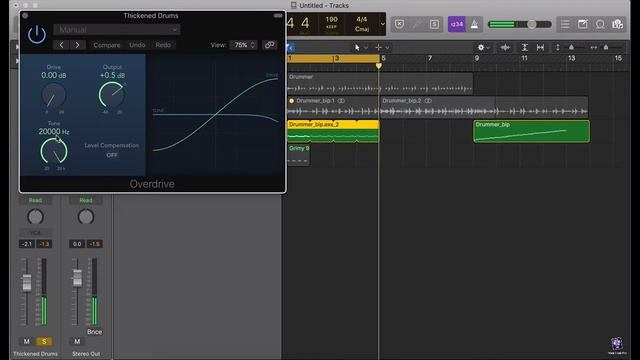The width and height of the screenshot is (640, 360).
Task: Open the tracks area gear settings menu
Action: (x=483, y=48)
